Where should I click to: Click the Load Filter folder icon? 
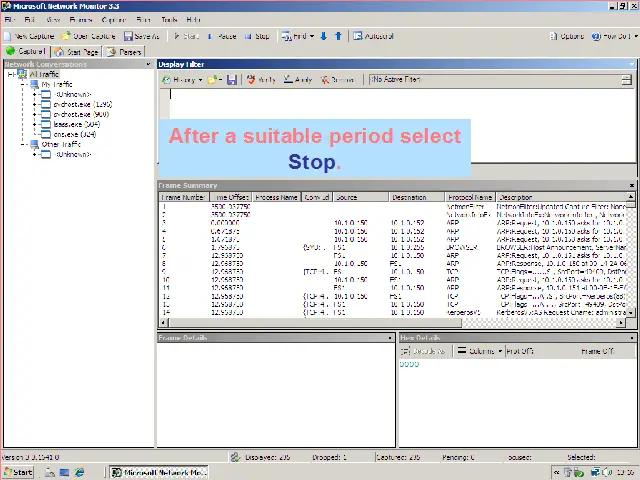[x=212, y=80]
